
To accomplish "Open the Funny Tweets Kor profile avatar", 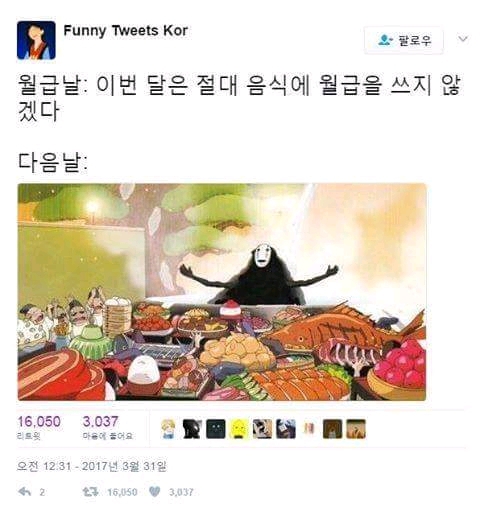I will click(36, 40).
